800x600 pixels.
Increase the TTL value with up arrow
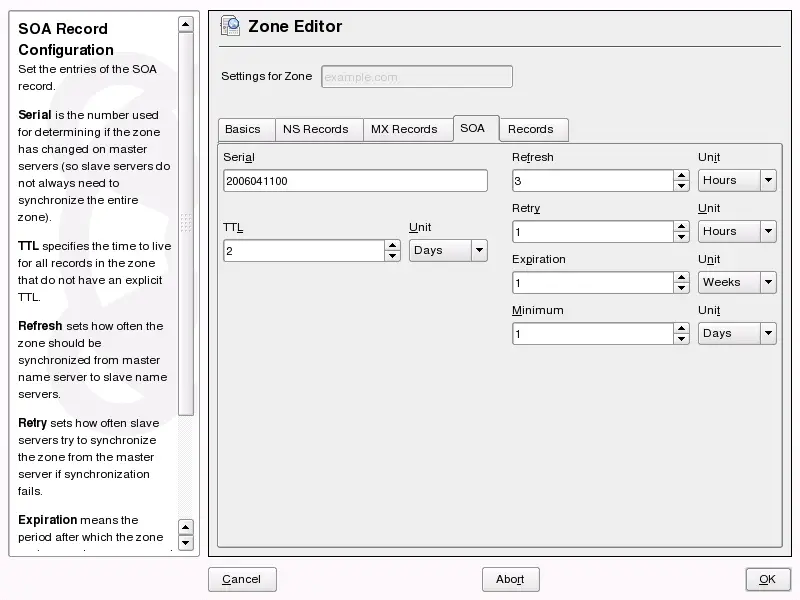point(392,245)
